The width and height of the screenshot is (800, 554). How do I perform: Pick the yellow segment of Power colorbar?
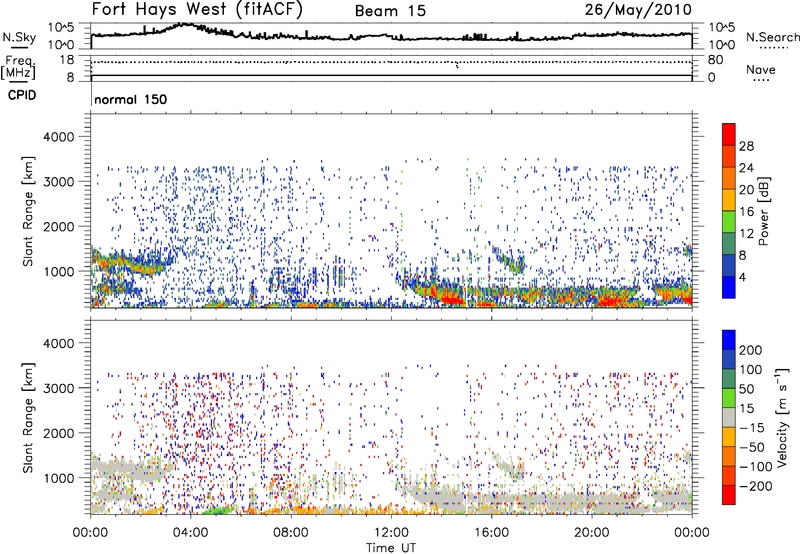729,200
